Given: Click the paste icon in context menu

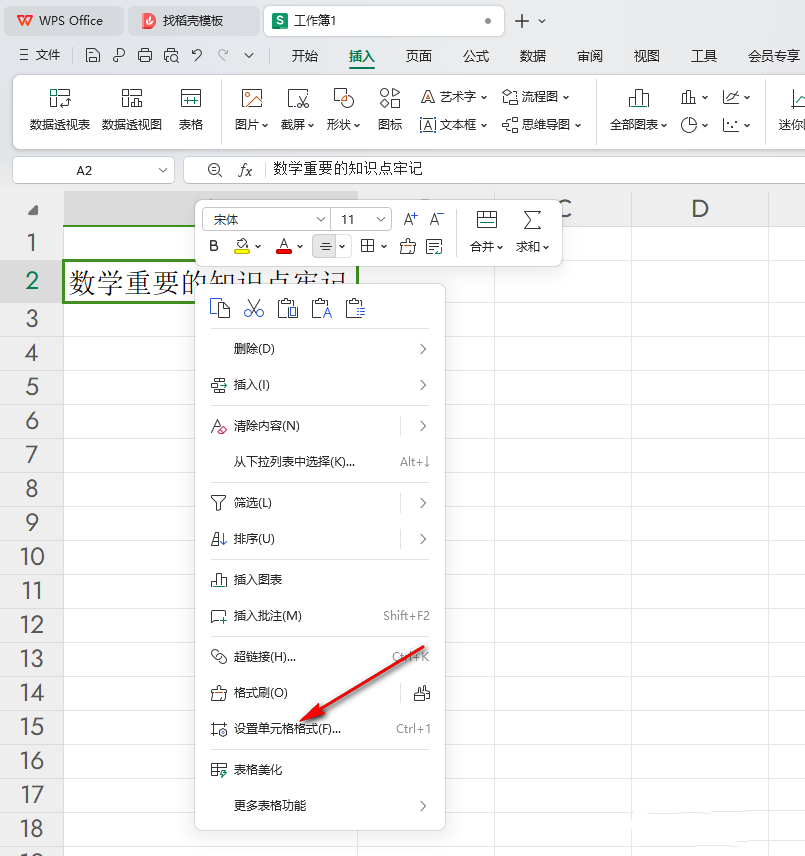Looking at the screenshot, I should tap(288, 308).
